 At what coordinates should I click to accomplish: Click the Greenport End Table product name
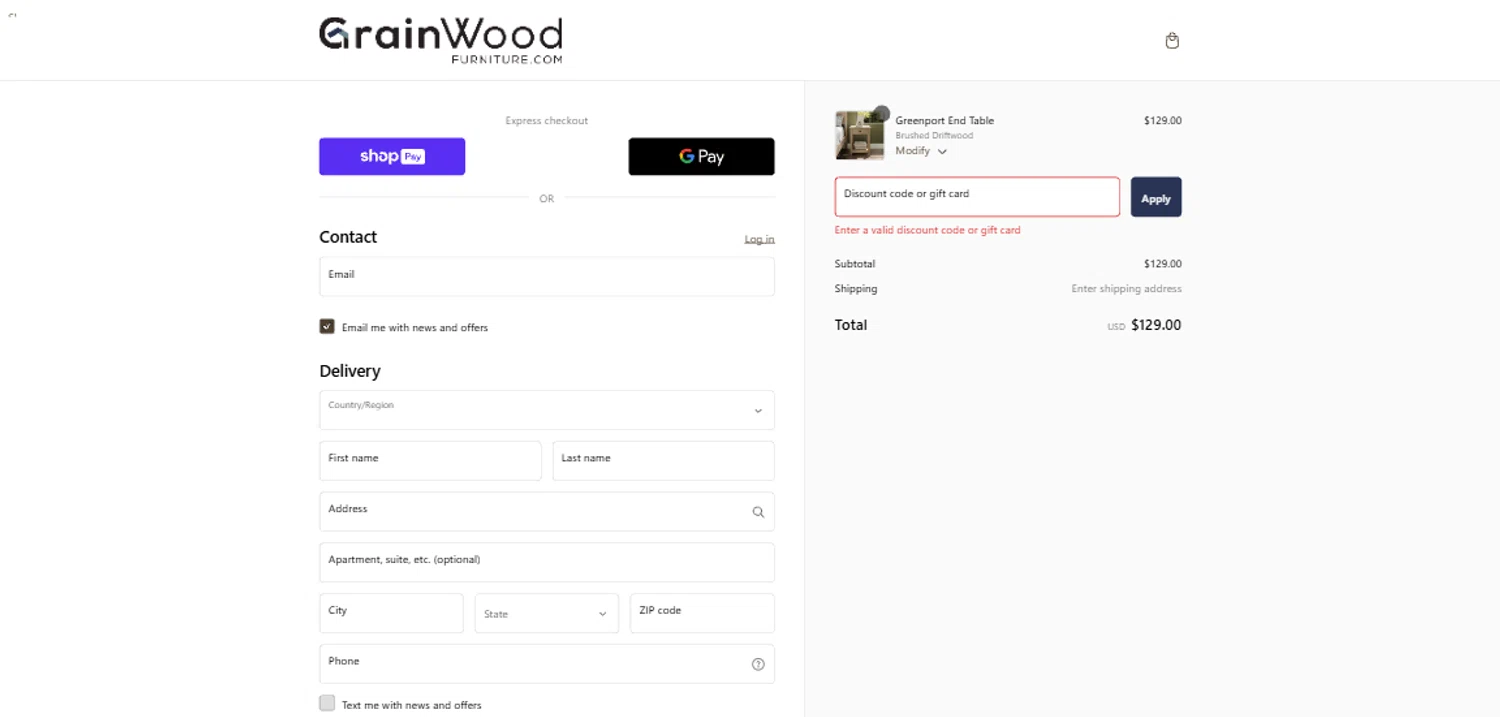(944, 121)
